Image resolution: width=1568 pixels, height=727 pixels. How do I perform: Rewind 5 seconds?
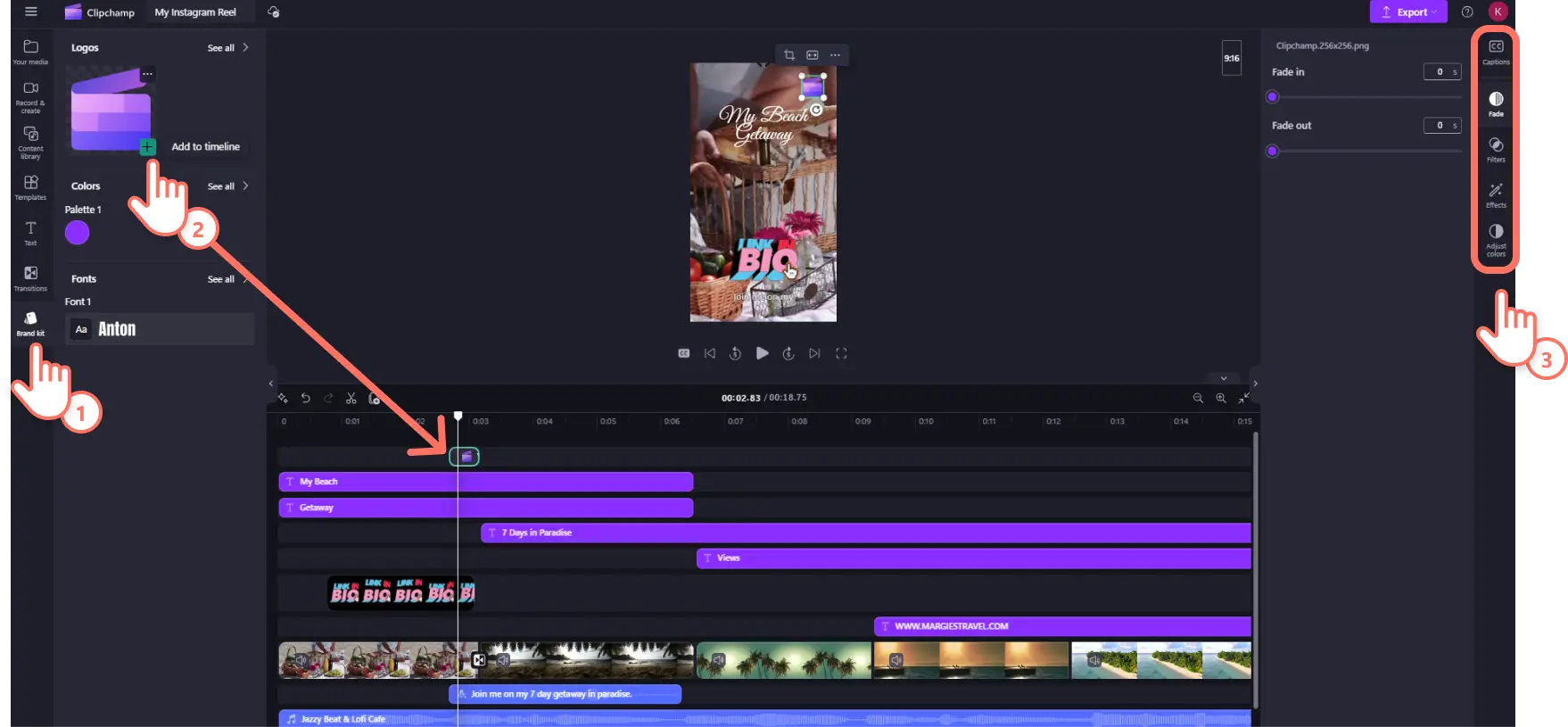pyautogui.click(x=736, y=353)
